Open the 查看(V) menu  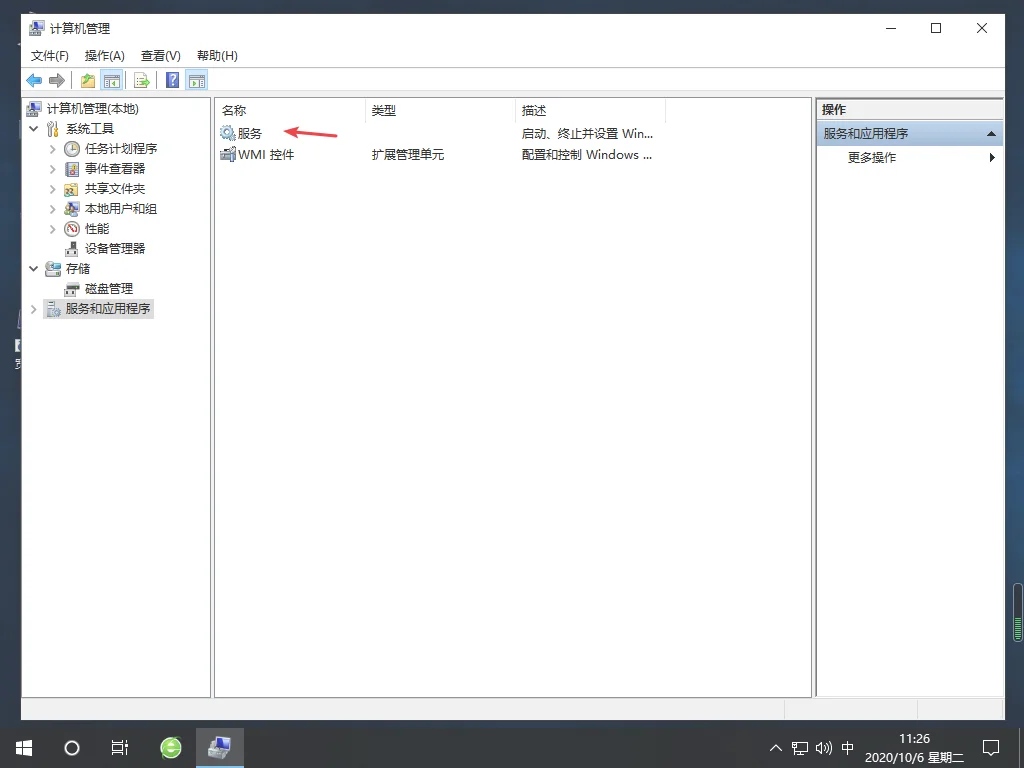161,56
